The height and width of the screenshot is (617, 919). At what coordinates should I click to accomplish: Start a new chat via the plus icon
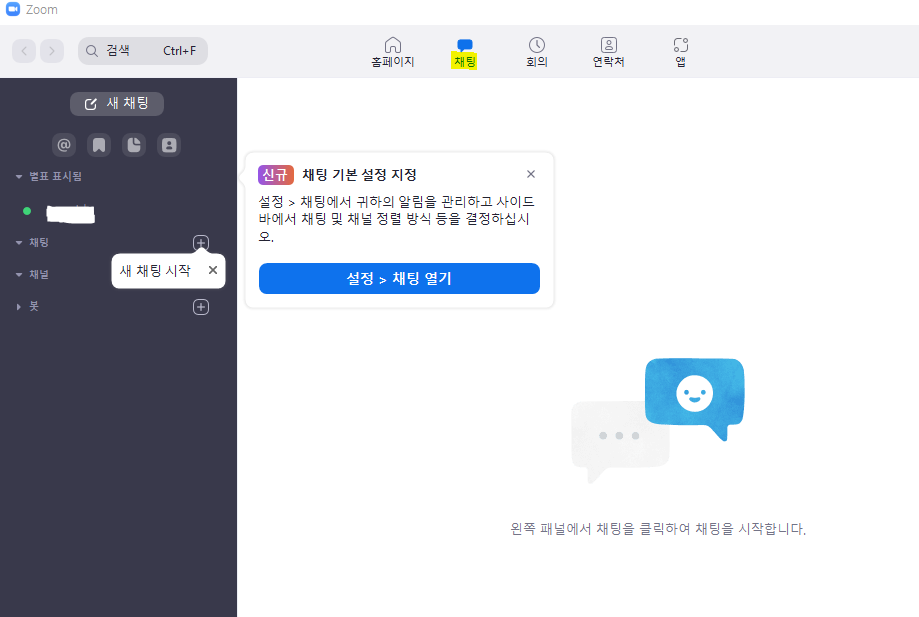(x=201, y=242)
